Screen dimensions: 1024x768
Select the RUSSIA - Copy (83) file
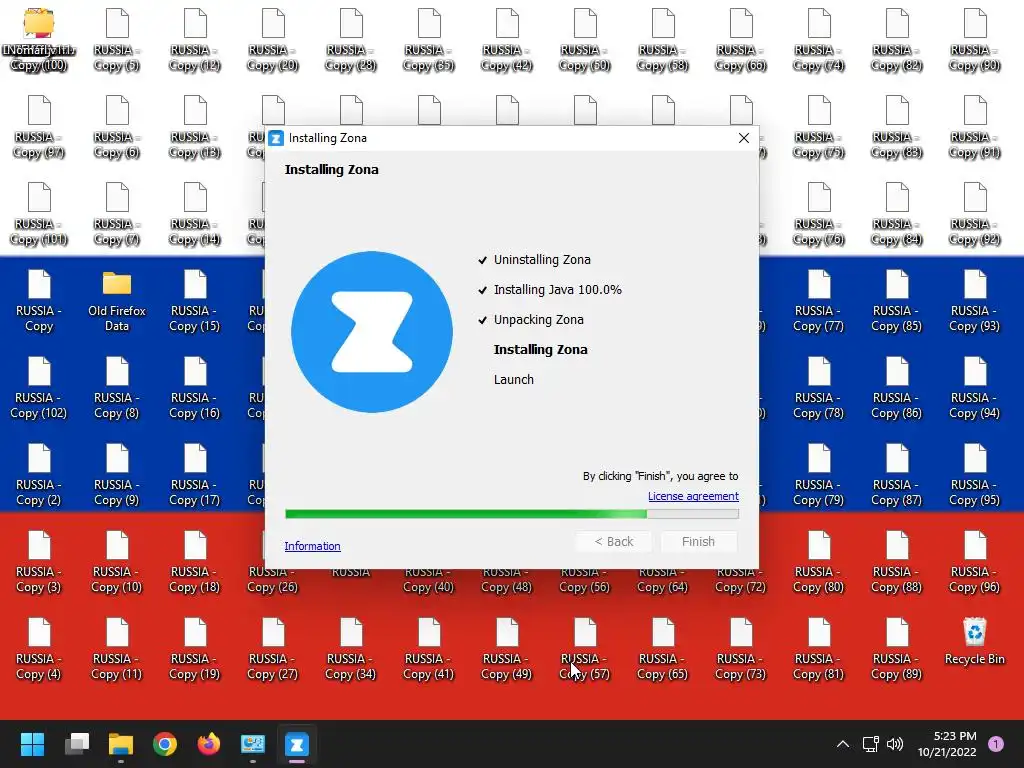click(896, 127)
